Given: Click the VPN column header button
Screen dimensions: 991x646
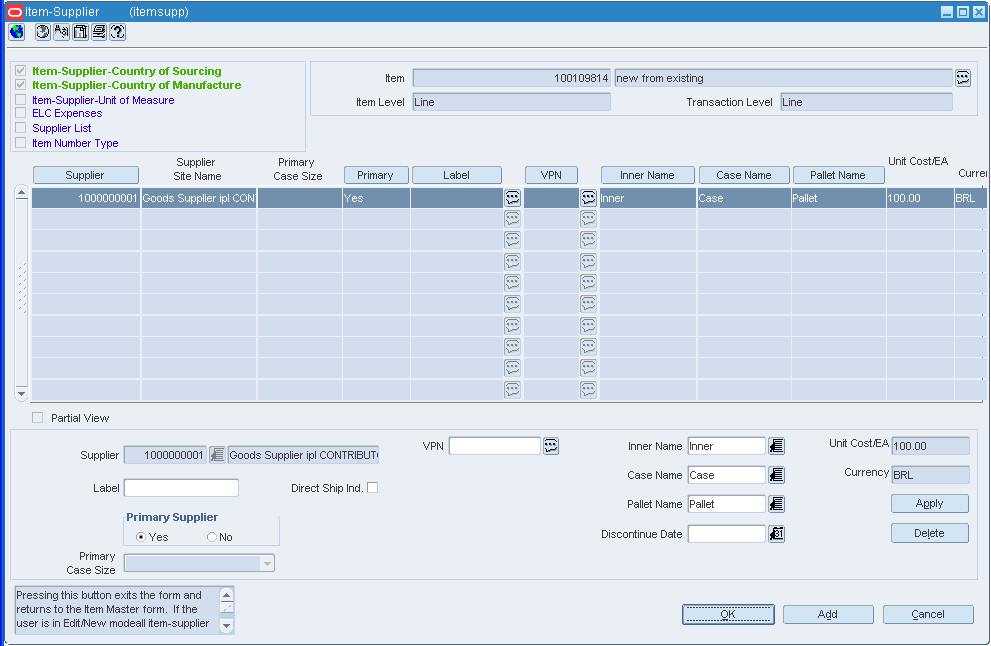Looking at the screenshot, I should pyautogui.click(x=551, y=175).
